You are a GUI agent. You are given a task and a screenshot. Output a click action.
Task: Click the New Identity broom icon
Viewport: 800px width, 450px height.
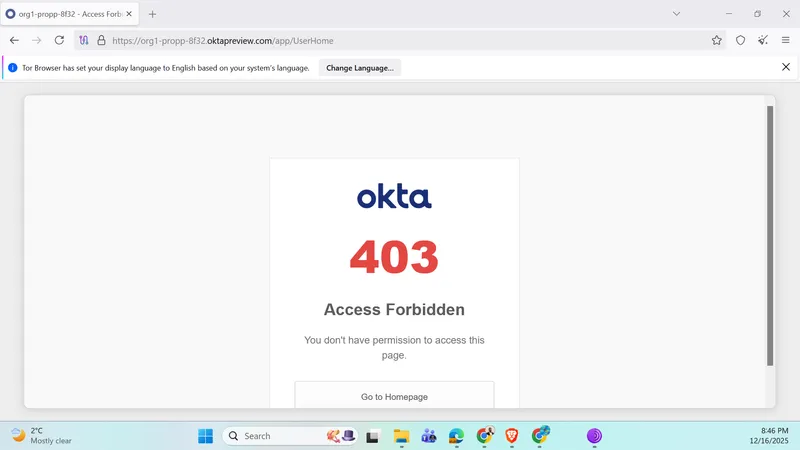pyautogui.click(x=763, y=40)
